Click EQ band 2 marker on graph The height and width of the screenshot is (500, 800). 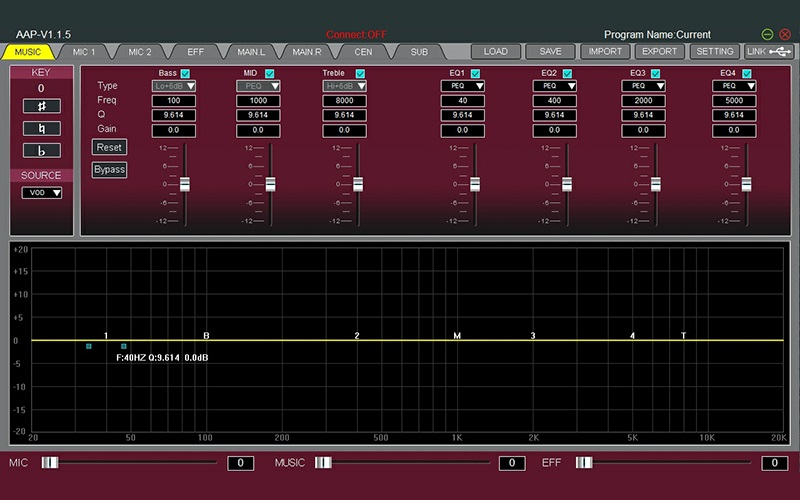pyautogui.click(x=357, y=335)
